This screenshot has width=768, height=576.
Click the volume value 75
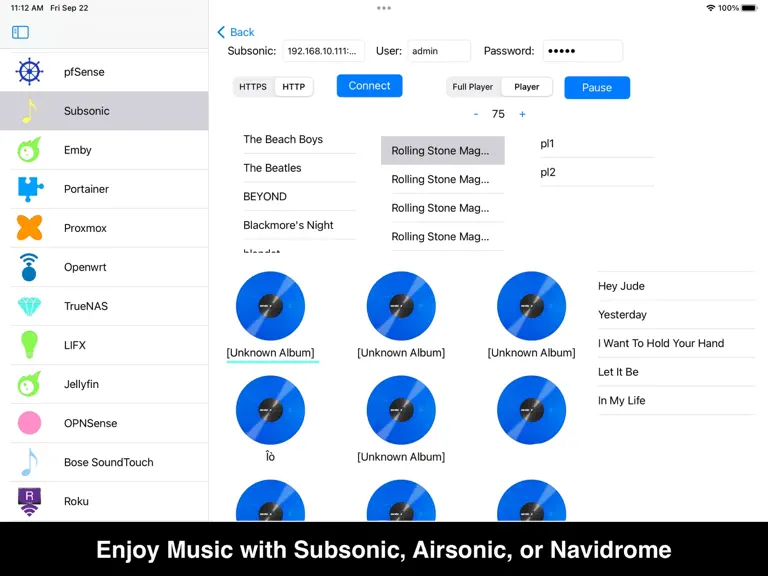click(498, 114)
